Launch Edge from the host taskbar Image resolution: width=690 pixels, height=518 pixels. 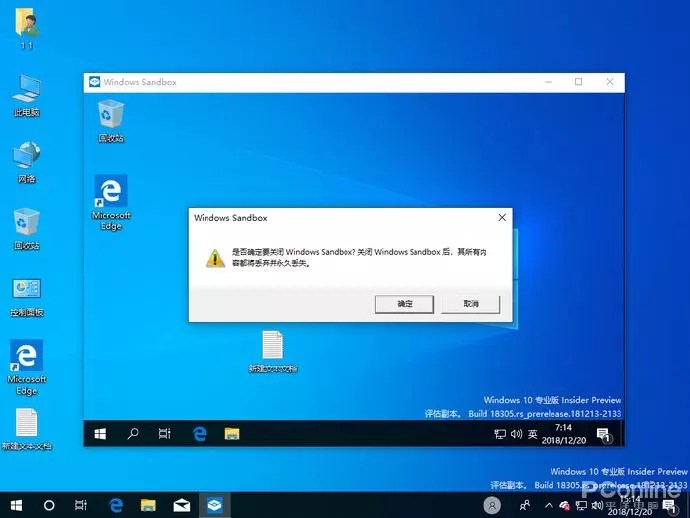click(116, 505)
